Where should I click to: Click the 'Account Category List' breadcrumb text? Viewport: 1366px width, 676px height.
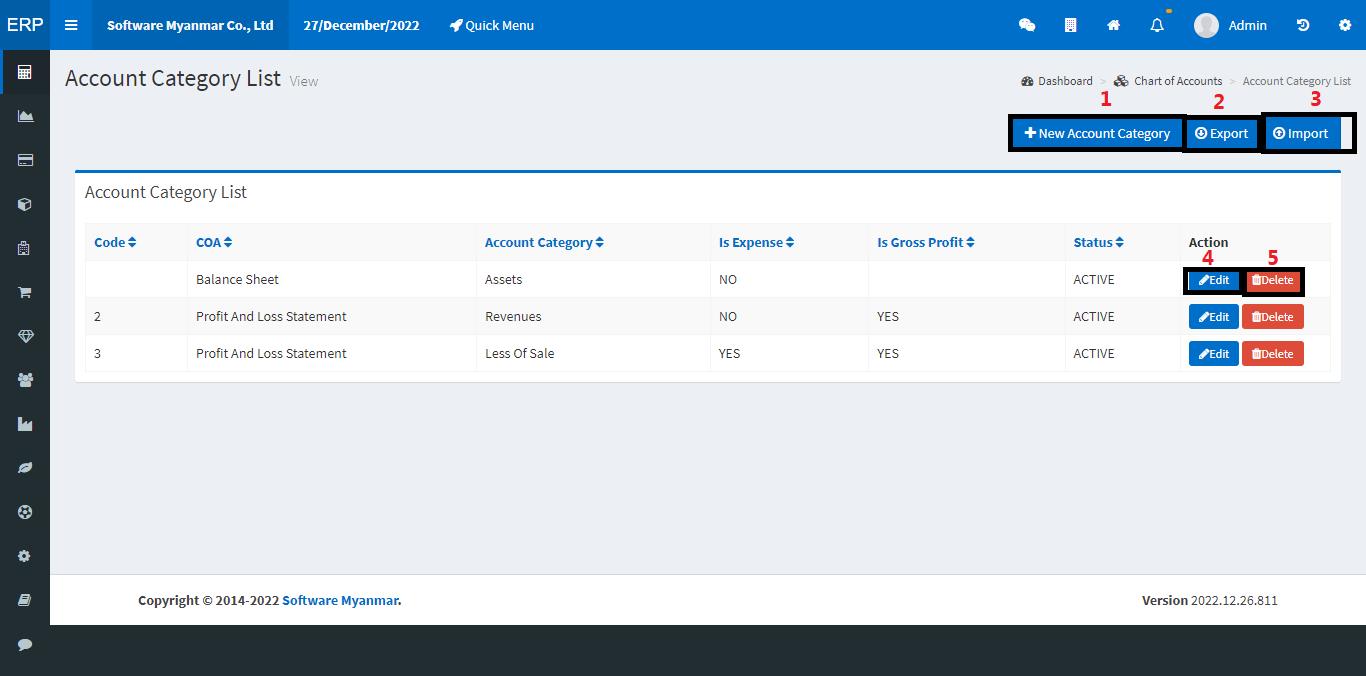[1296, 81]
